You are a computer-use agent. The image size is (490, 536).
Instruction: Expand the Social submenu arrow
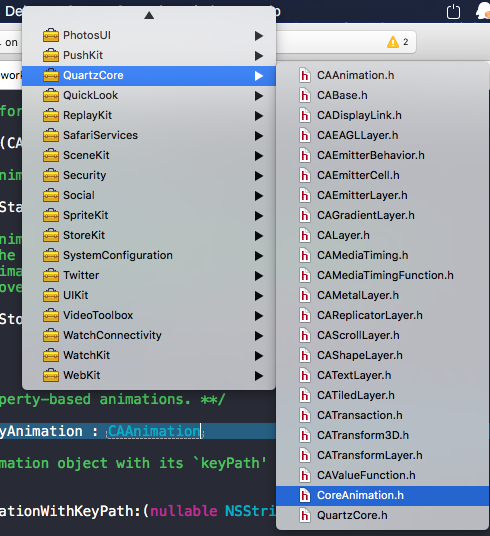[x=259, y=196]
